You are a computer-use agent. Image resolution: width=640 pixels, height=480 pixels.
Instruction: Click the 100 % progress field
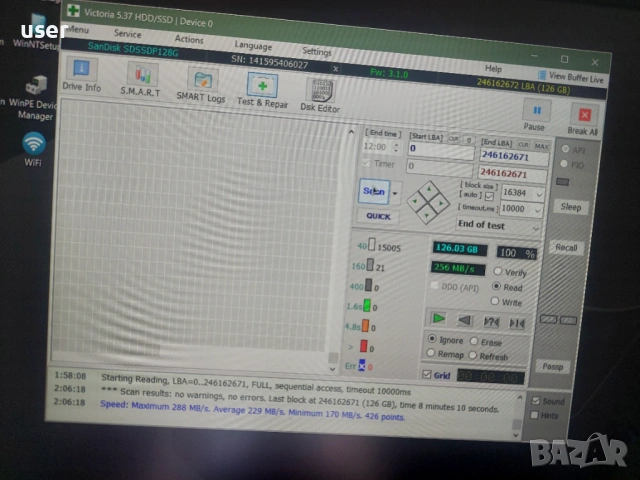pos(516,253)
